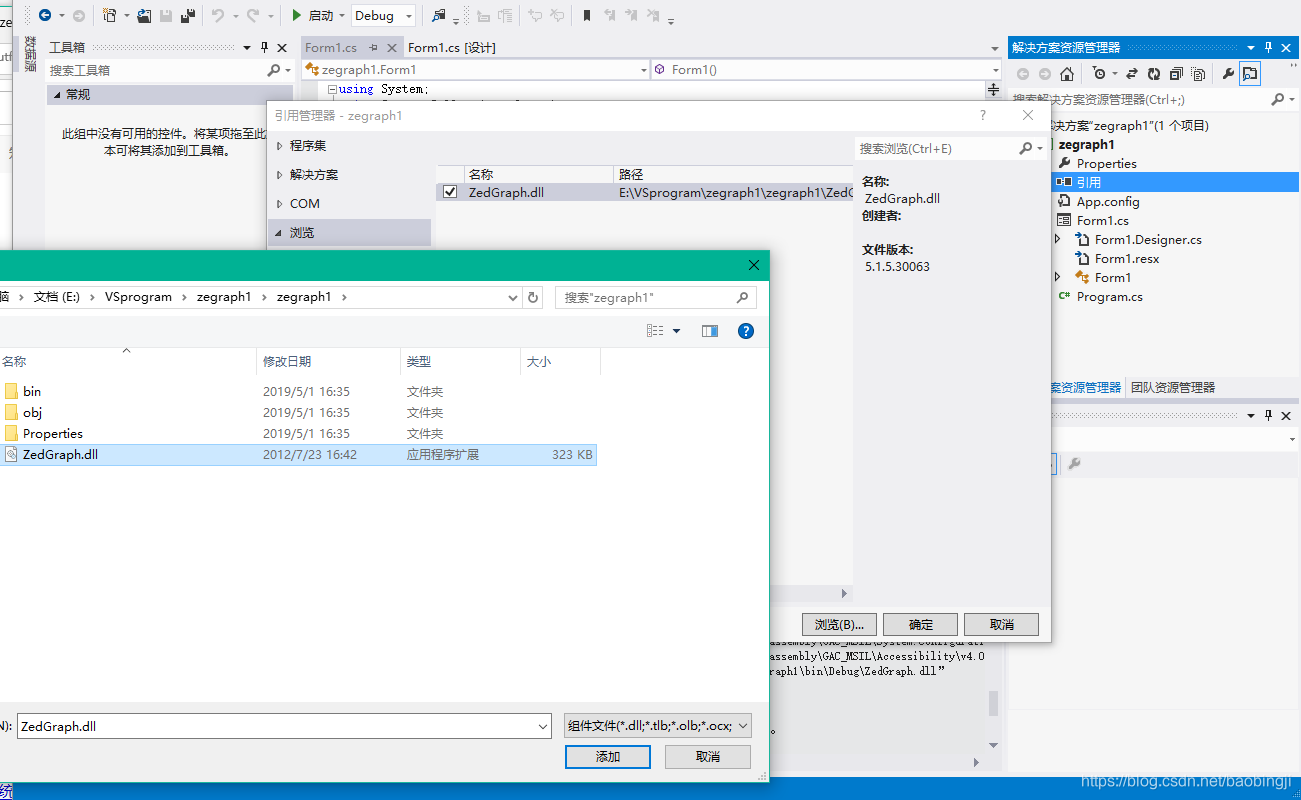Click the Collapse All icon in Solution Explorer
This screenshot has height=800, width=1301.
(1176, 73)
